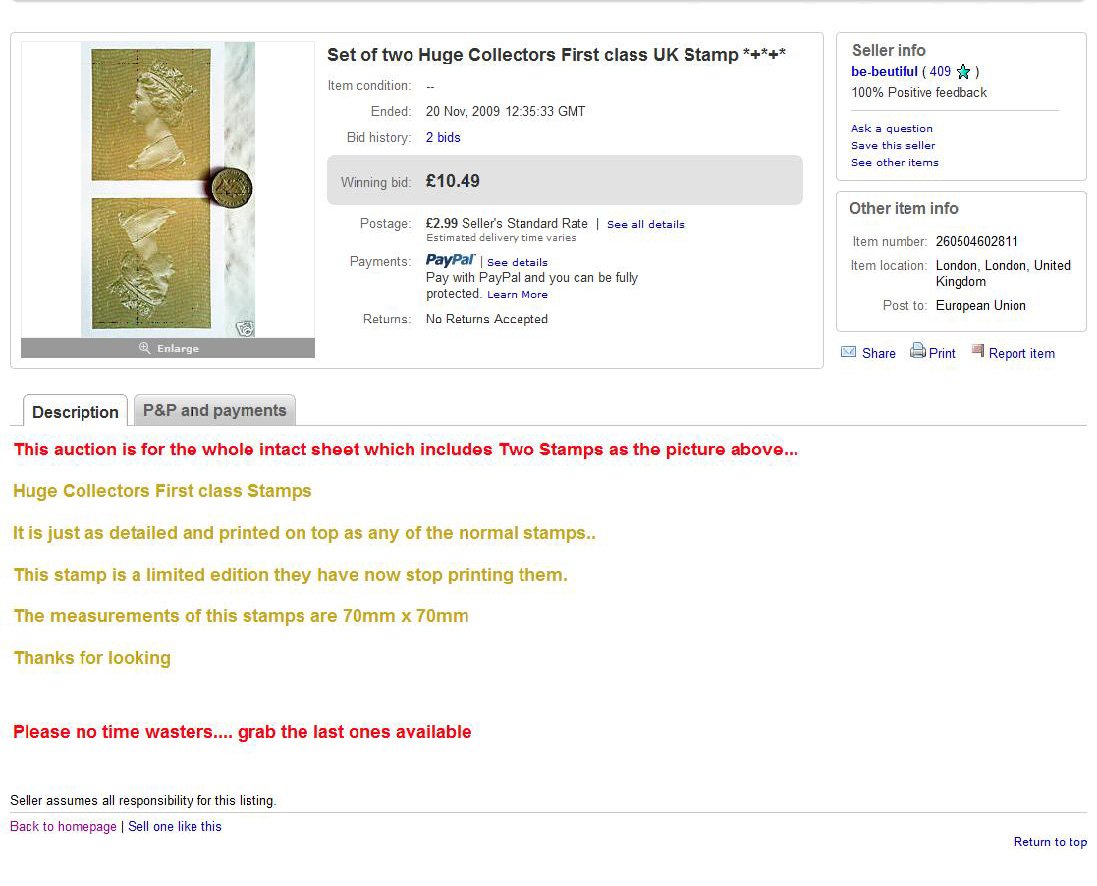Viewport: 1097px width, 886px height.
Task: Click the Print printer icon
Action: pyautogui.click(x=917, y=352)
